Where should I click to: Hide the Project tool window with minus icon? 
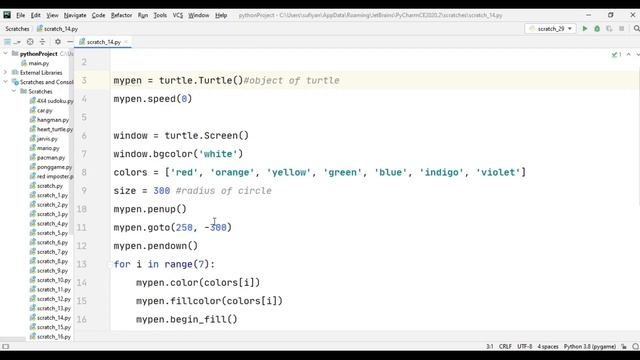pos(70,42)
